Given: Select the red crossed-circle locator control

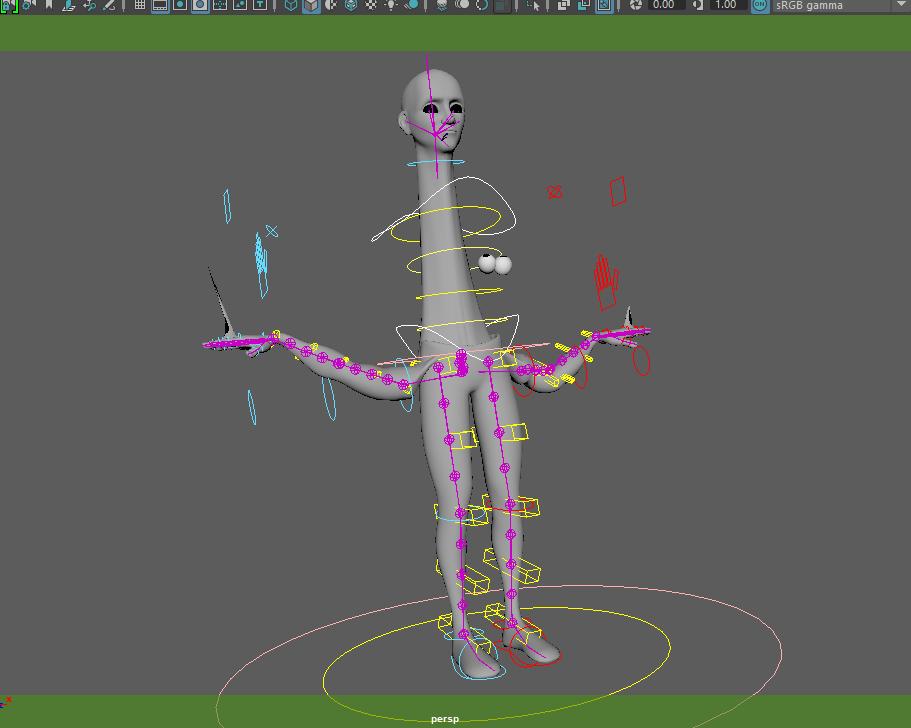Looking at the screenshot, I should tap(555, 192).
